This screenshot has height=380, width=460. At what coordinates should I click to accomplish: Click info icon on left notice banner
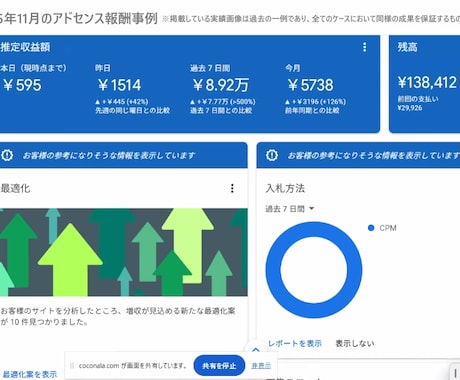[x=7, y=155]
